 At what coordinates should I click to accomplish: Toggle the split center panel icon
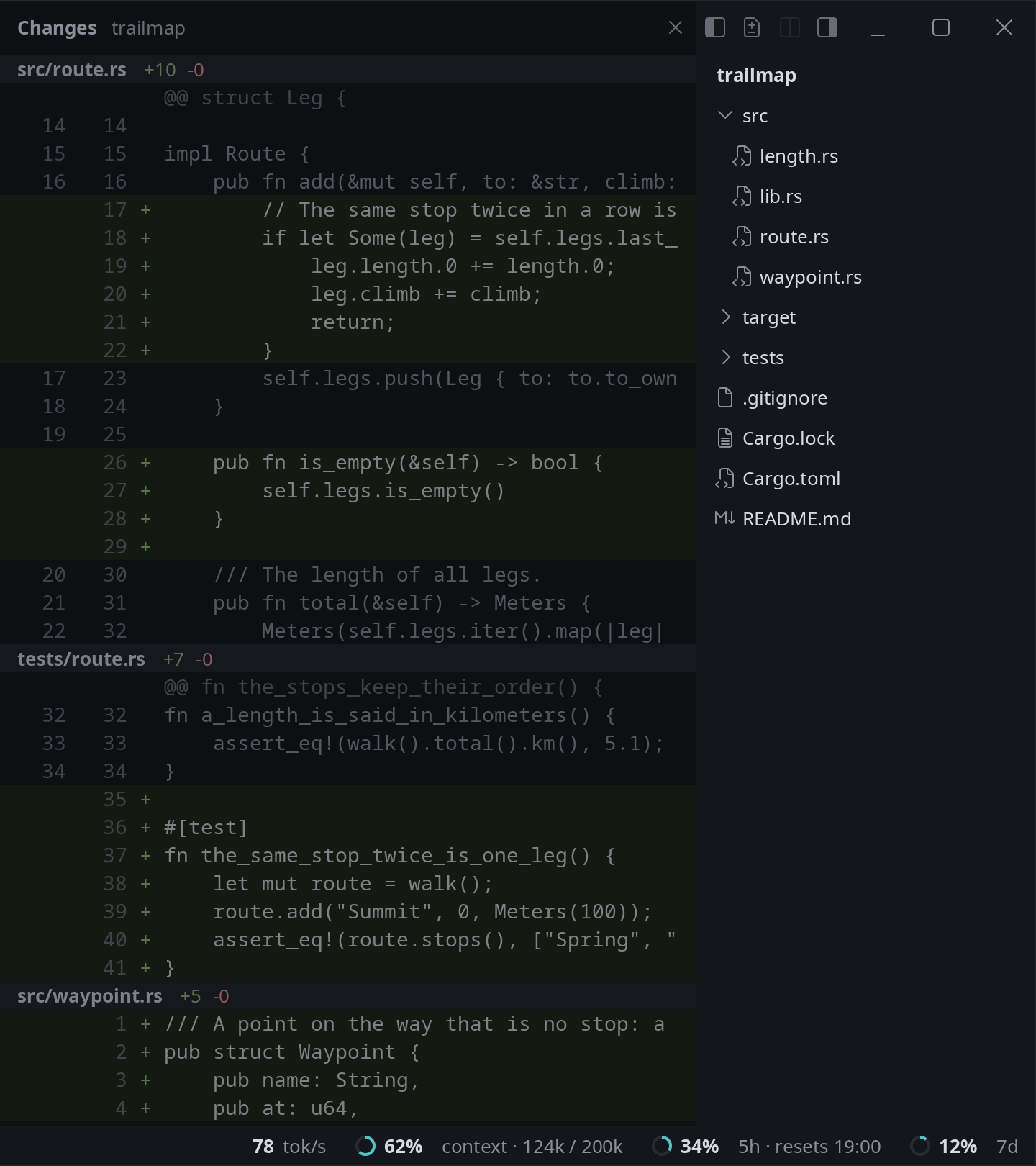pyautogui.click(x=790, y=27)
